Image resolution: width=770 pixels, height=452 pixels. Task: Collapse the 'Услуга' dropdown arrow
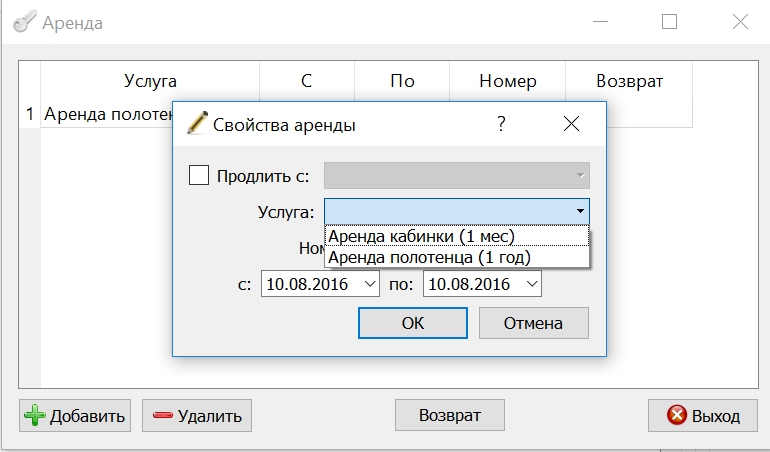580,211
